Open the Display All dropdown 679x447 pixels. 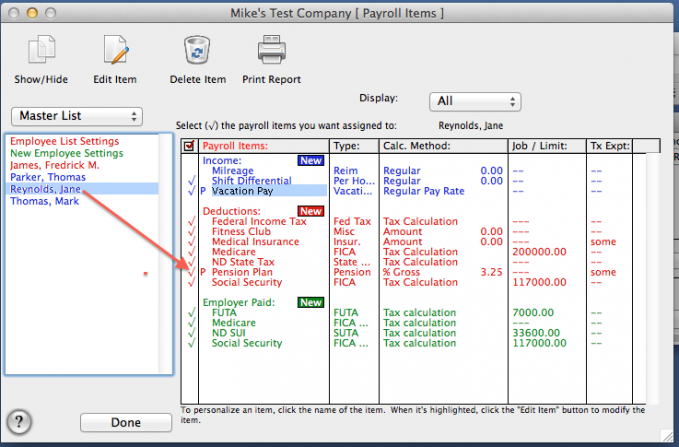click(475, 101)
